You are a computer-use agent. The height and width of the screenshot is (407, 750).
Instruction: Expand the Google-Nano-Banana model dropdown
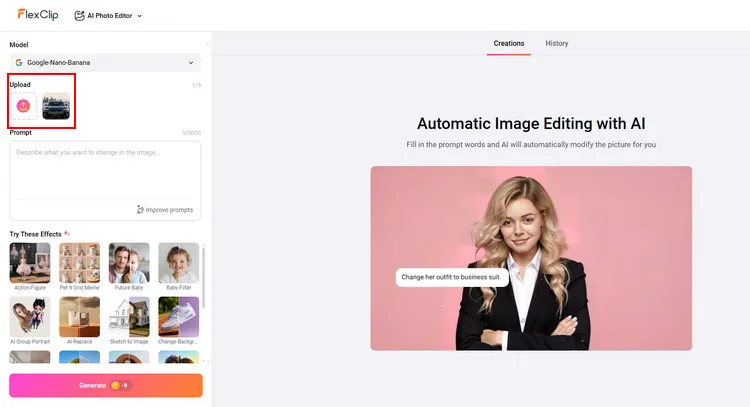coord(105,63)
